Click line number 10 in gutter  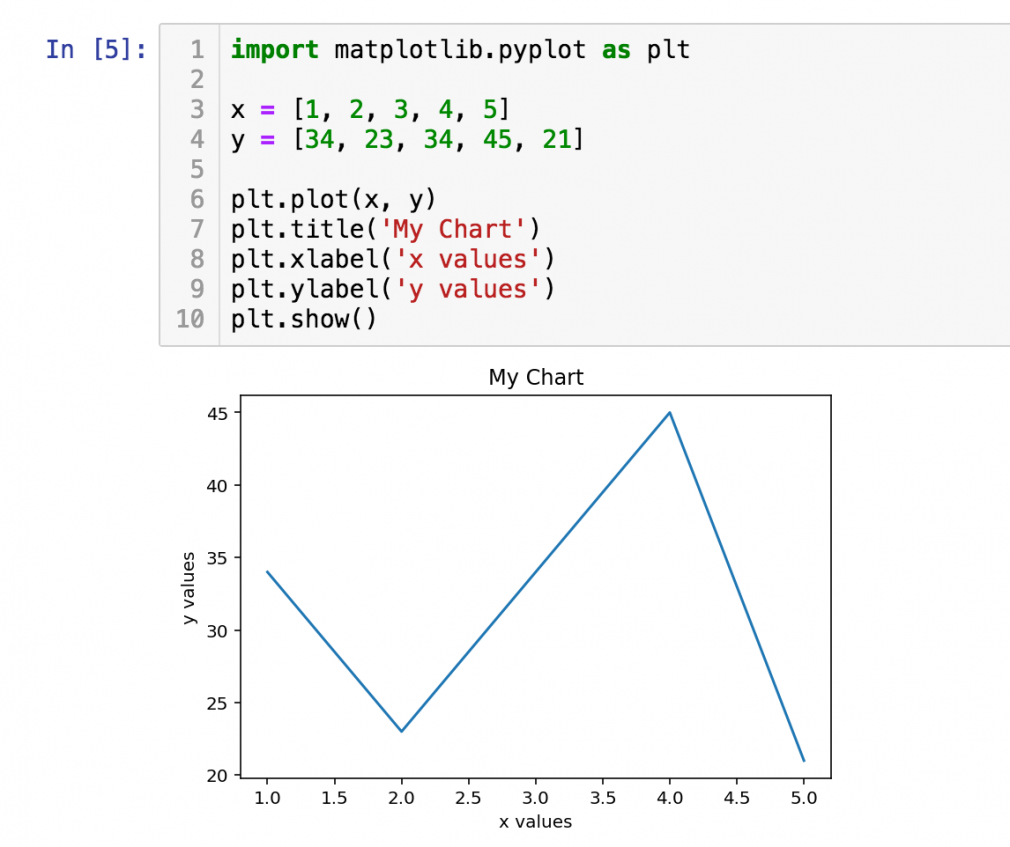coord(190,319)
